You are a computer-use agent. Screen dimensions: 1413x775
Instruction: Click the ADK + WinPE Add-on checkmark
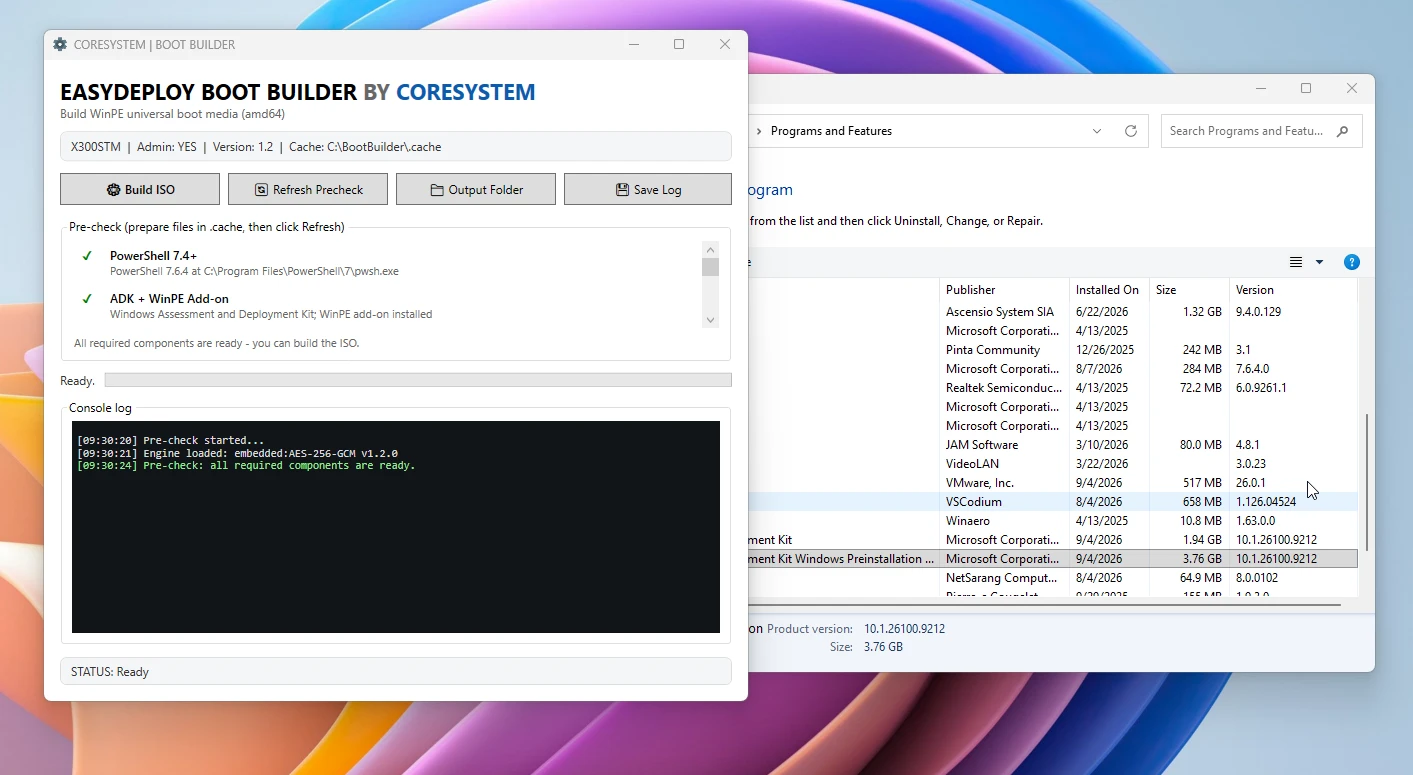[x=87, y=299]
